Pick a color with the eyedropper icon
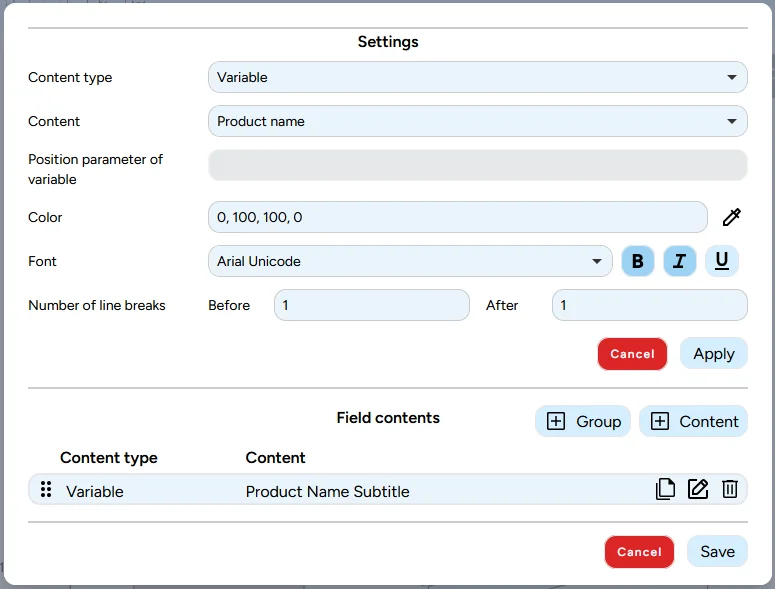The width and height of the screenshot is (775, 589). point(732,217)
